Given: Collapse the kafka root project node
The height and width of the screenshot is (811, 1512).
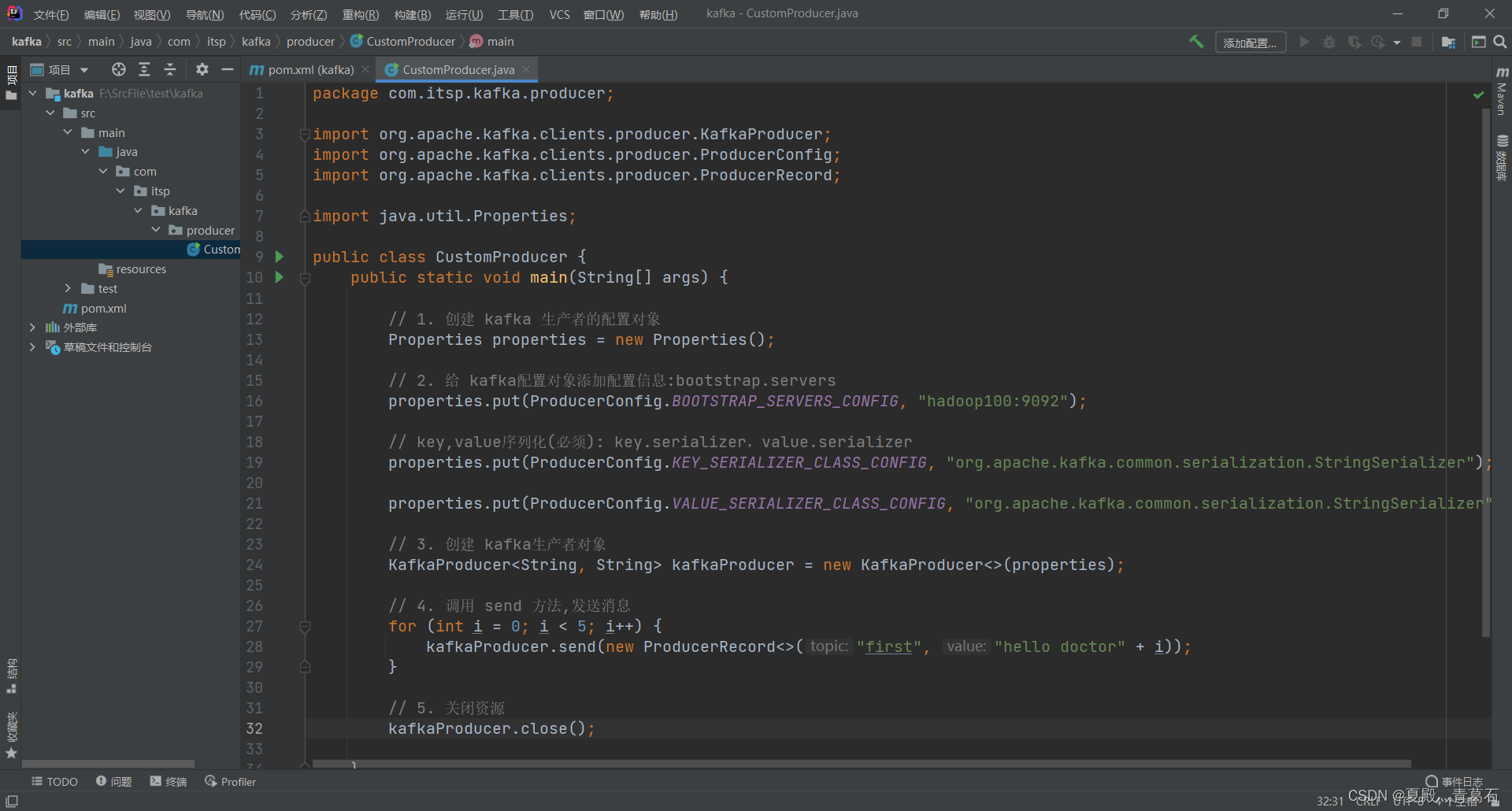Looking at the screenshot, I should [x=33, y=93].
